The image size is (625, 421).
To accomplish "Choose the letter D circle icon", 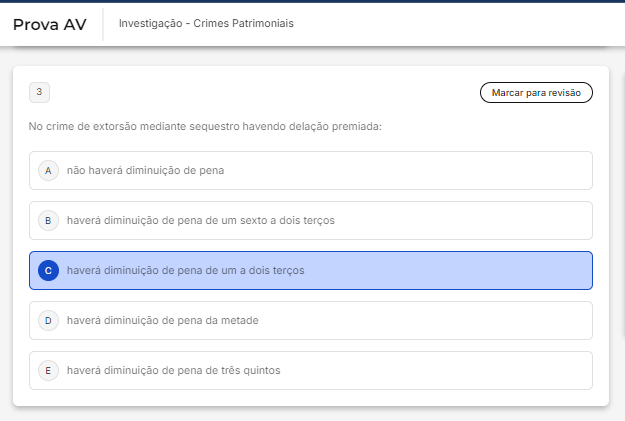I will [47, 320].
